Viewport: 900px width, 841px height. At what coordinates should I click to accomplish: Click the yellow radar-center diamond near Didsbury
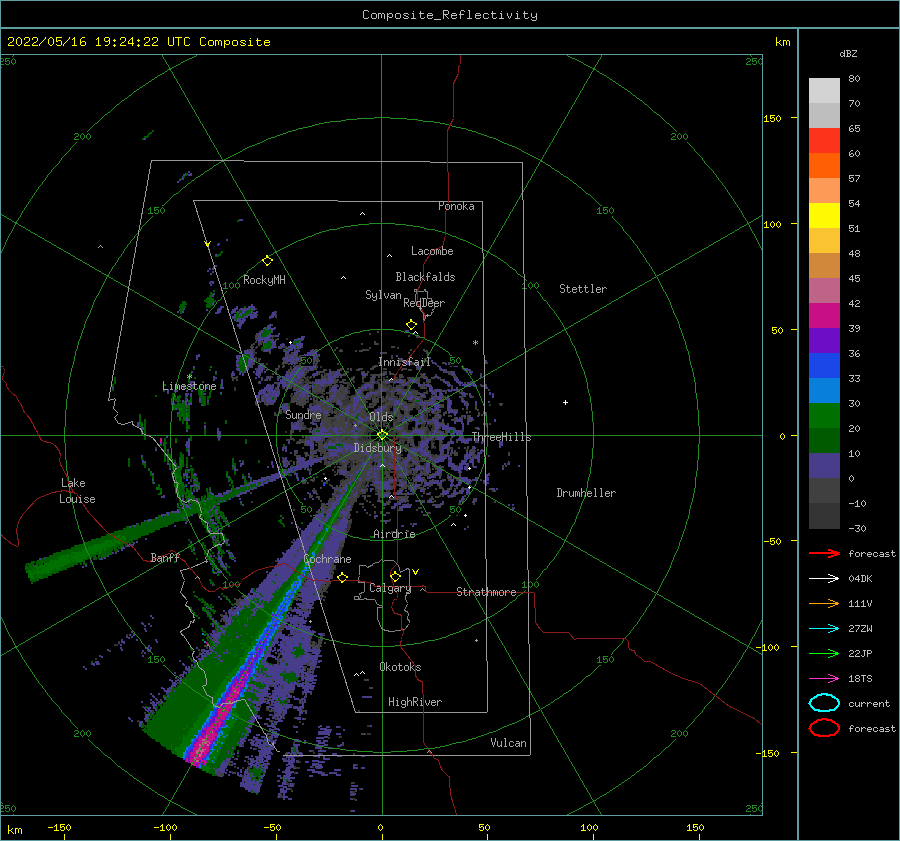click(x=382, y=435)
